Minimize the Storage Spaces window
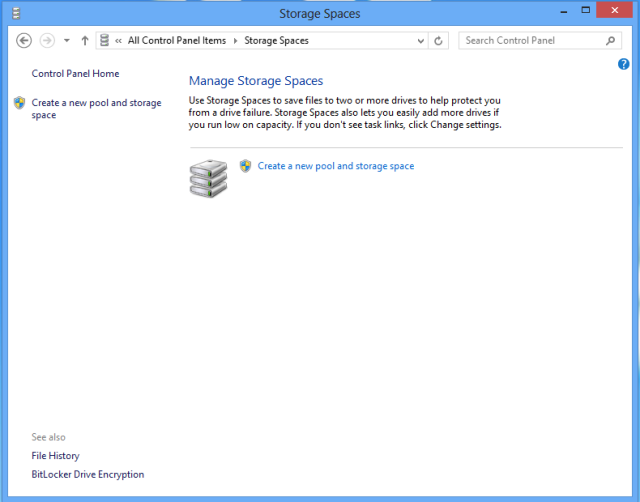This screenshot has height=502, width=640. click(564, 12)
